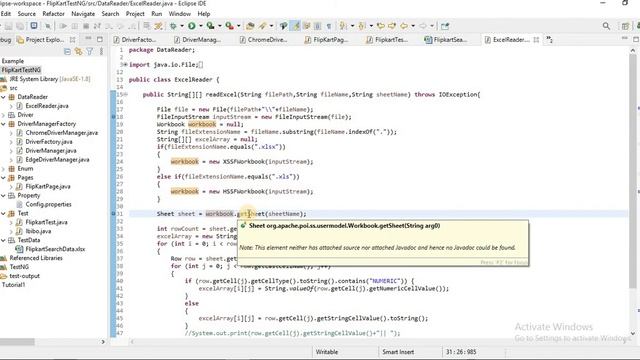Maximize the Project Explorer panel
This screenshot has width=640, height=360.
[100, 39]
